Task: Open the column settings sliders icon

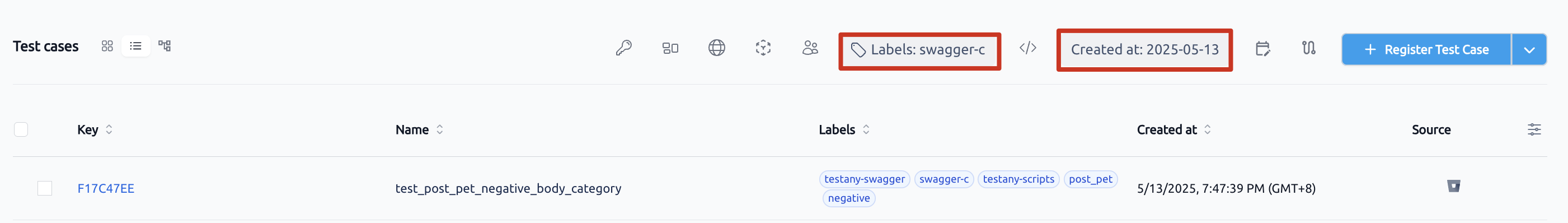Action: pyautogui.click(x=1534, y=130)
